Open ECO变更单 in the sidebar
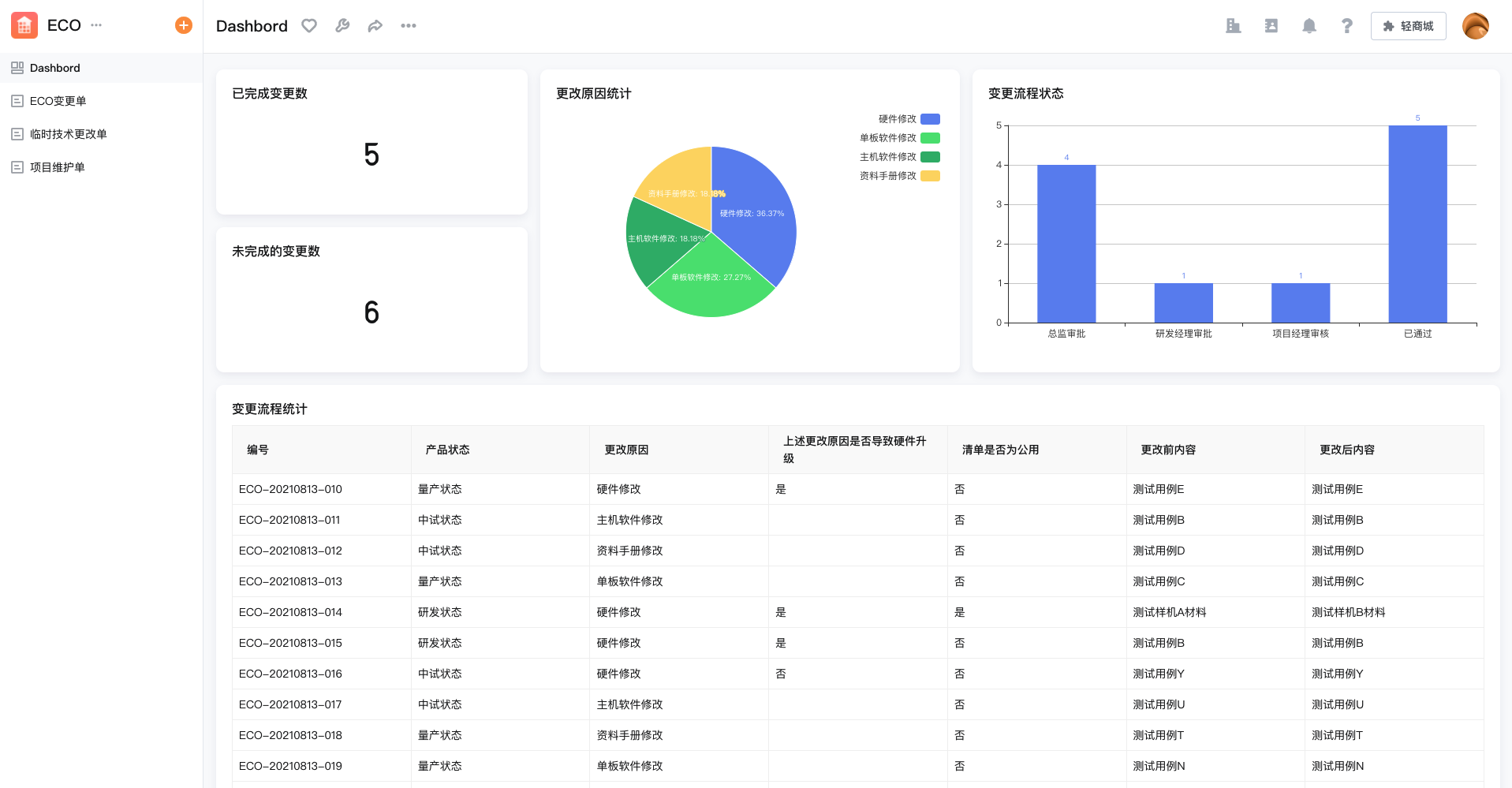The image size is (1512, 788). [58, 101]
